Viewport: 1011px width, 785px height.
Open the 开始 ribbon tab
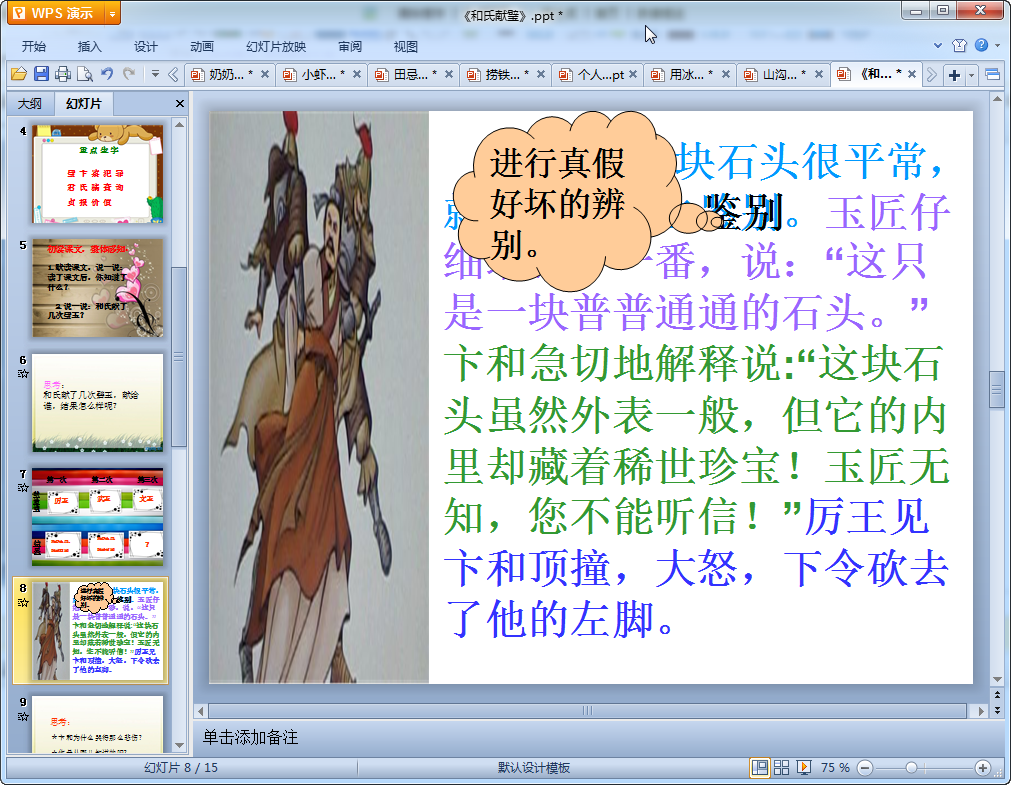[x=34, y=46]
